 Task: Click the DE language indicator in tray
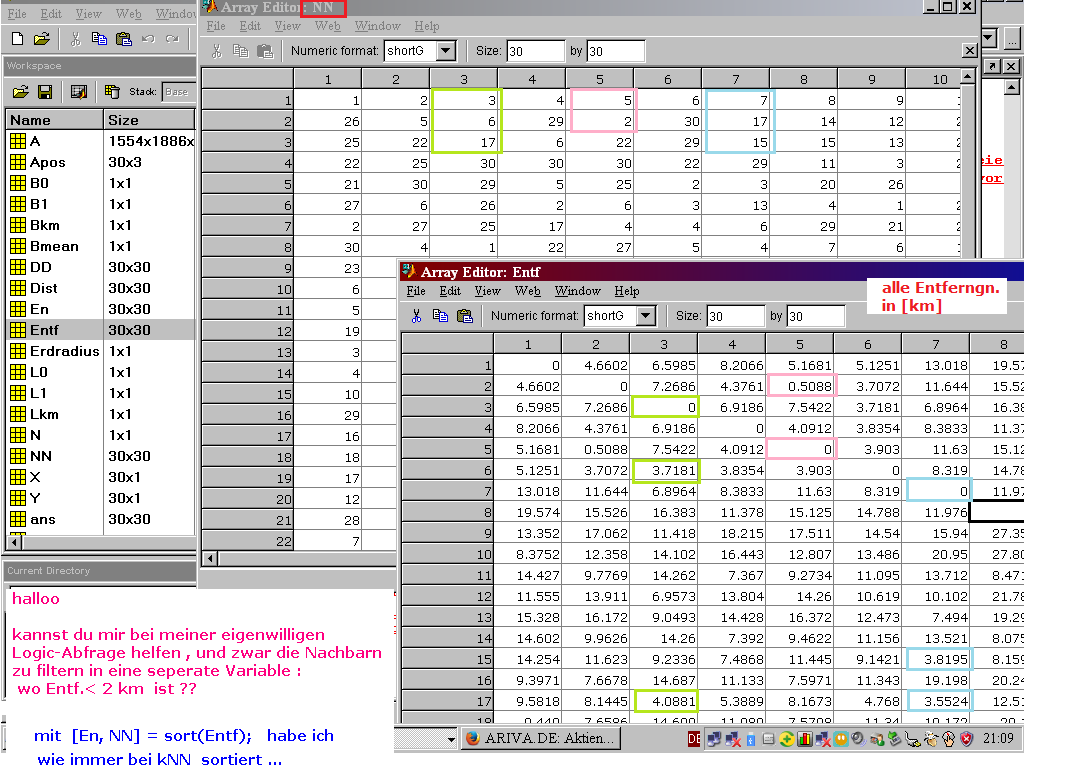[694, 739]
